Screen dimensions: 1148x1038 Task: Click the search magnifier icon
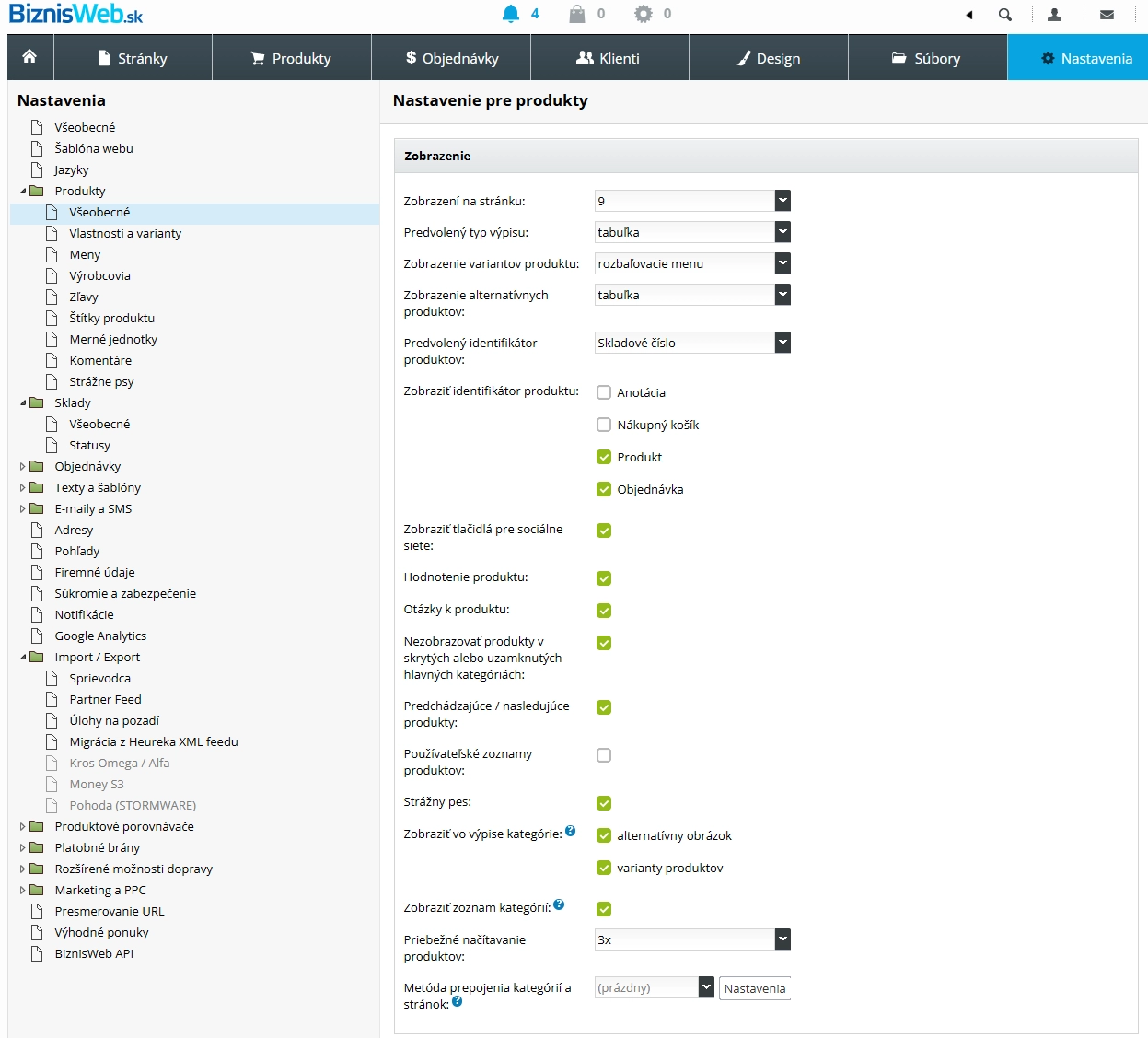click(1005, 15)
